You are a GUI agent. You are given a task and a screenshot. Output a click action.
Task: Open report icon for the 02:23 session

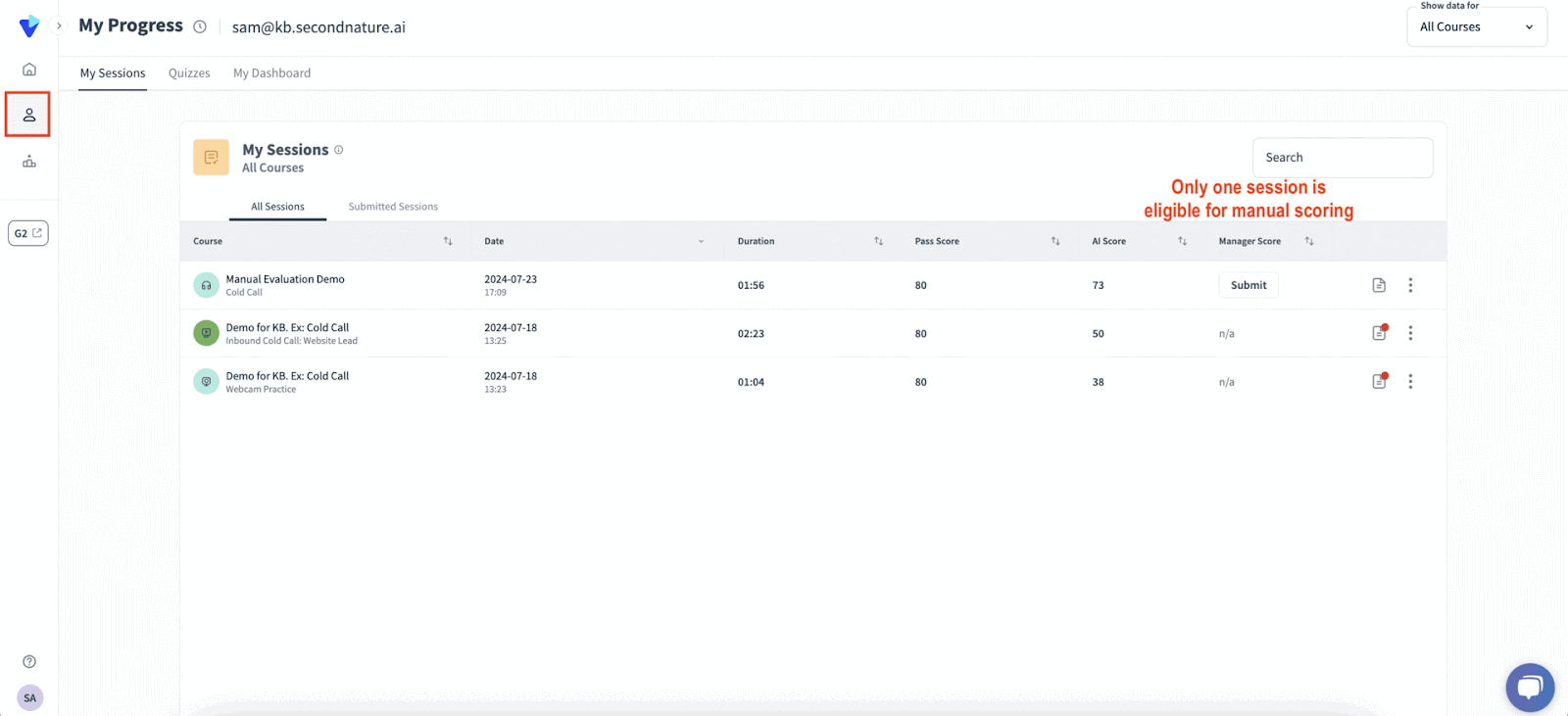(x=1379, y=333)
